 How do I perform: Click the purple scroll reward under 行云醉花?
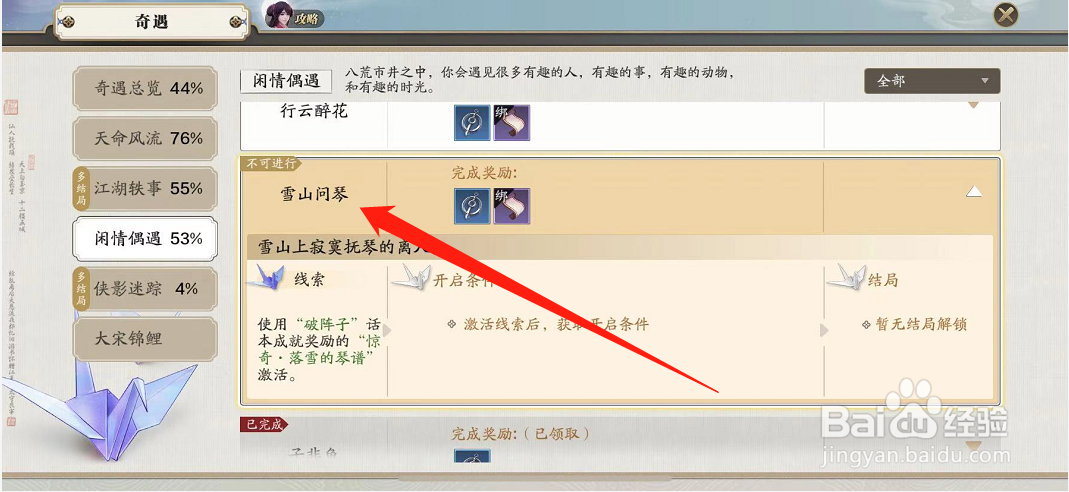point(512,123)
